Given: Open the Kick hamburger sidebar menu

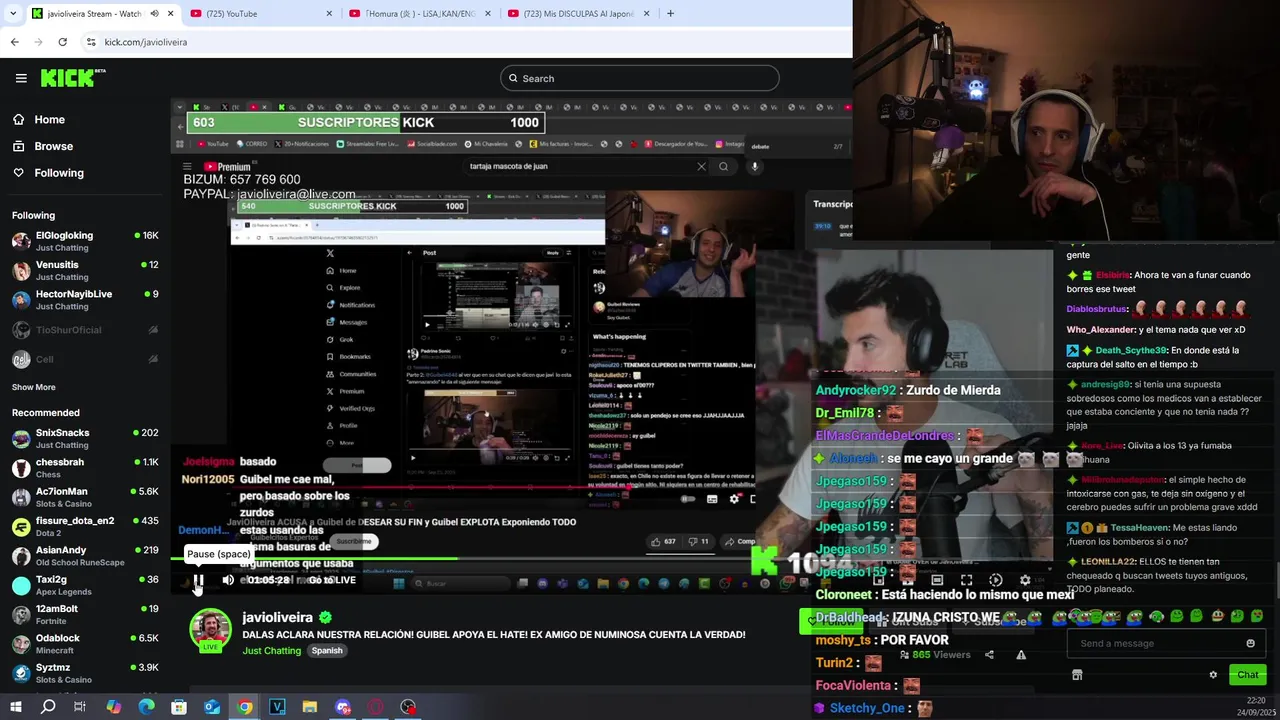Looking at the screenshot, I should point(21,78).
